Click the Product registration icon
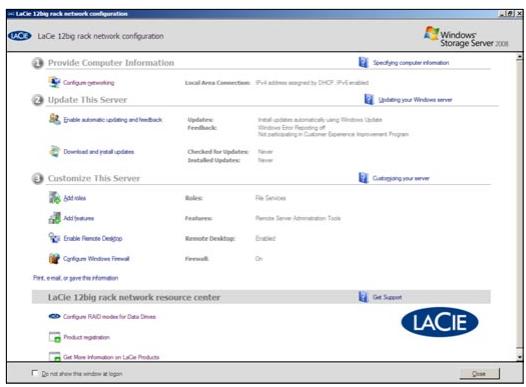This screenshot has width=526, height=387. pos(54,337)
